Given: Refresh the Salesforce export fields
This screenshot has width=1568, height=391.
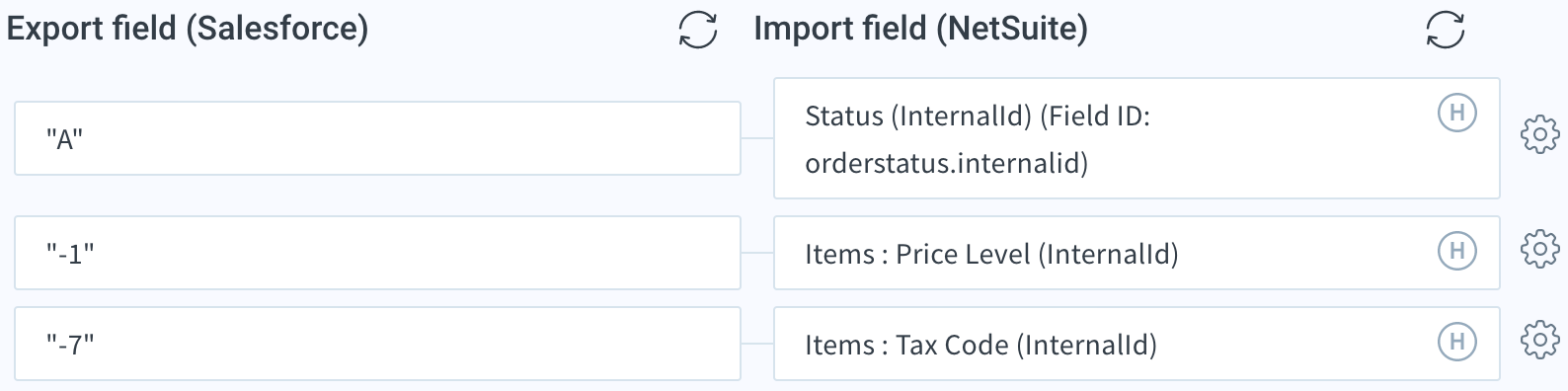Looking at the screenshot, I should [x=698, y=30].
